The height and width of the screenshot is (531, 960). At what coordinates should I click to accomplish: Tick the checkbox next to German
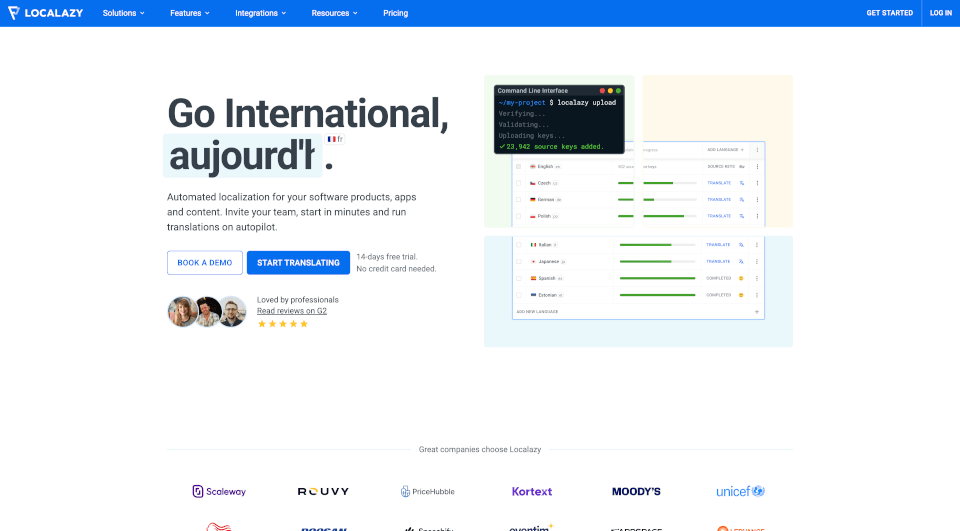coord(518,199)
